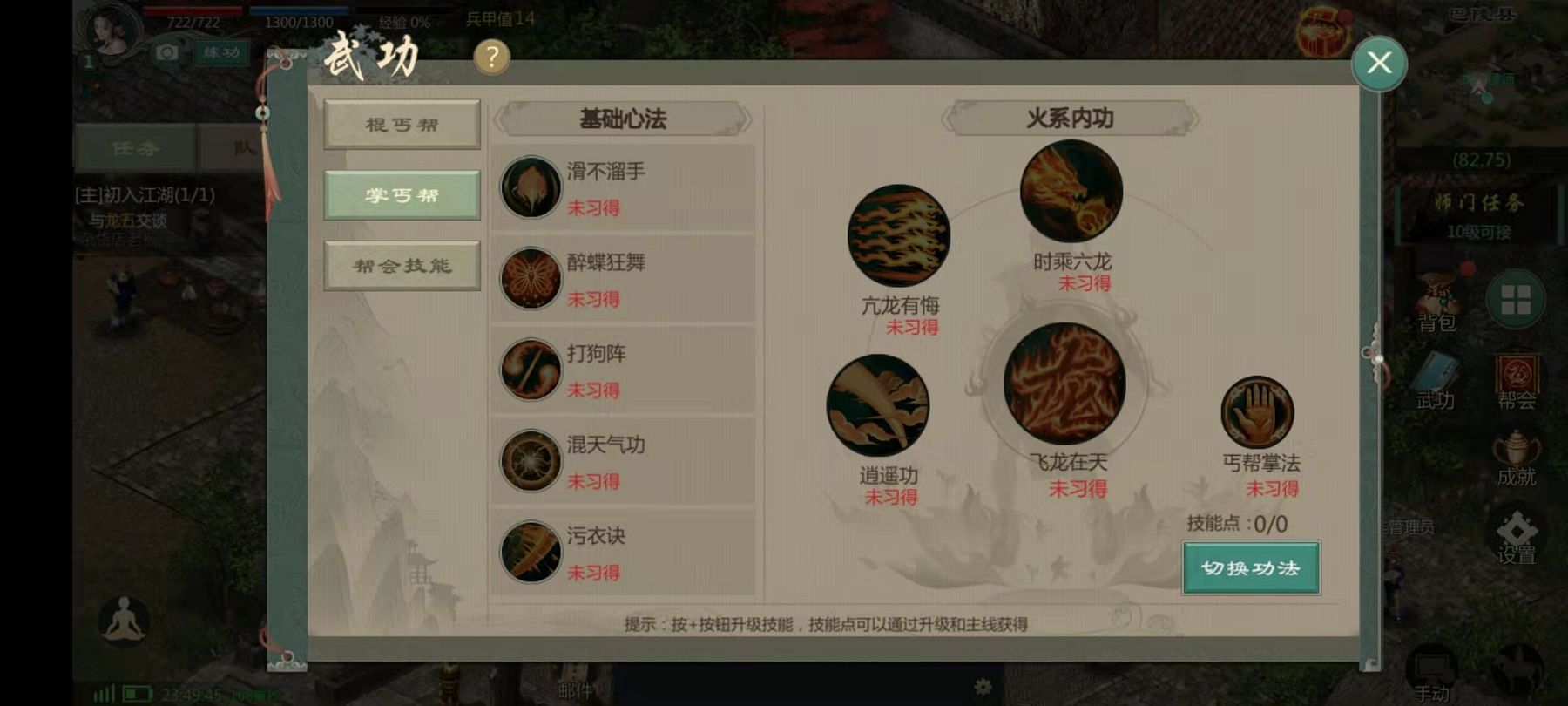The height and width of the screenshot is (706, 1568).
Task: Select the 打狗阵 skill icon
Action: coord(531,370)
